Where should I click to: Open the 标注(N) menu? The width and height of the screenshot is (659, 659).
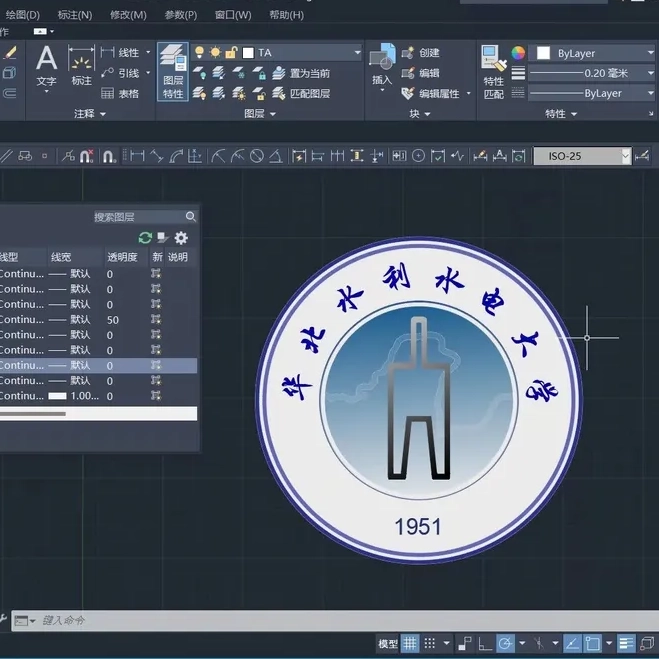[x=74, y=15]
